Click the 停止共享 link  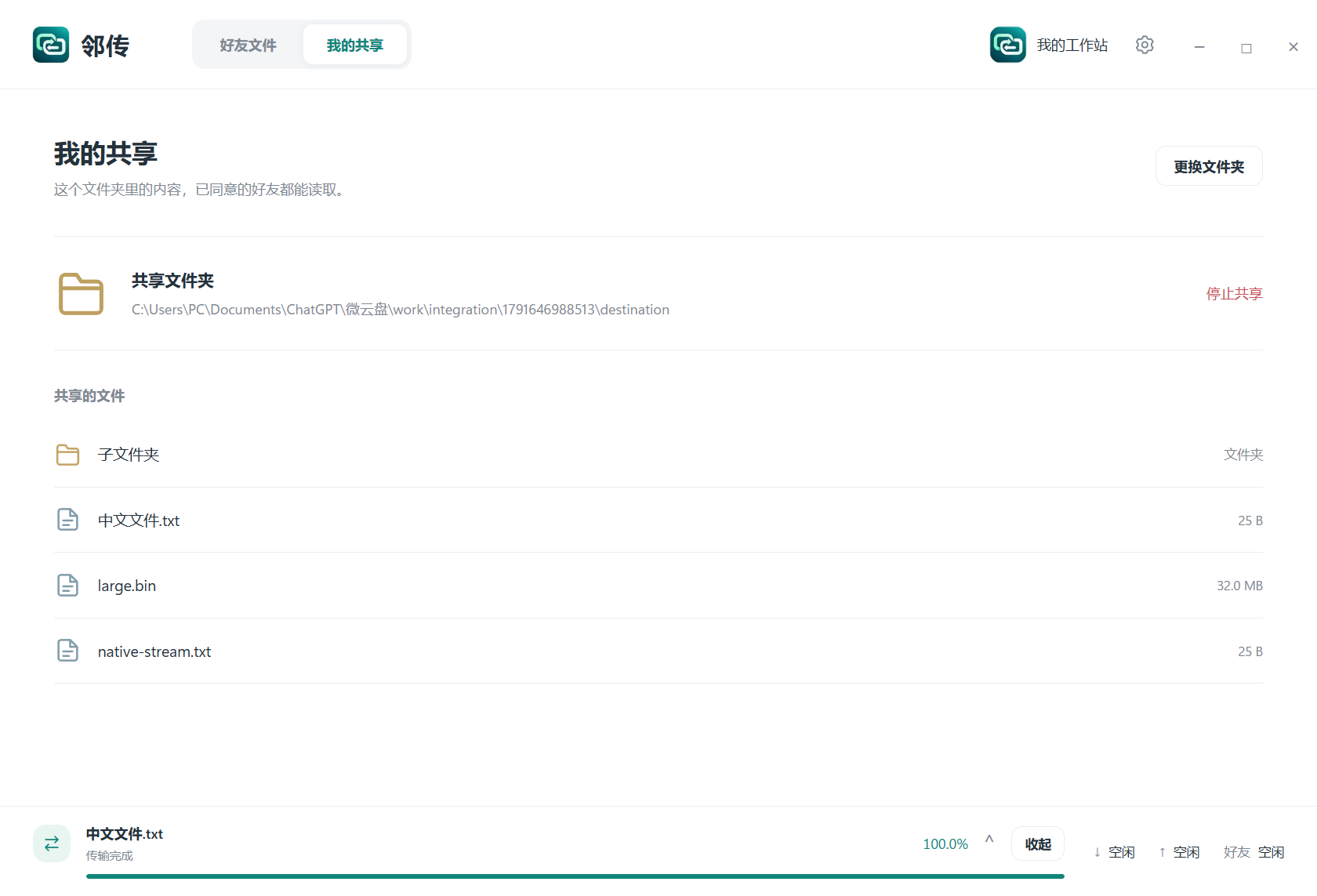pos(1234,294)
